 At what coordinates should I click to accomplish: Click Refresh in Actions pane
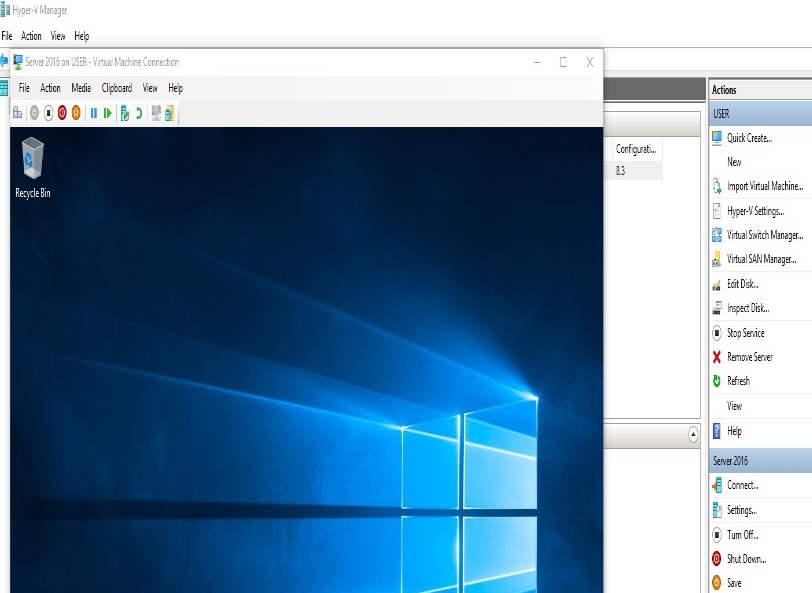click(x=738, y=381)
